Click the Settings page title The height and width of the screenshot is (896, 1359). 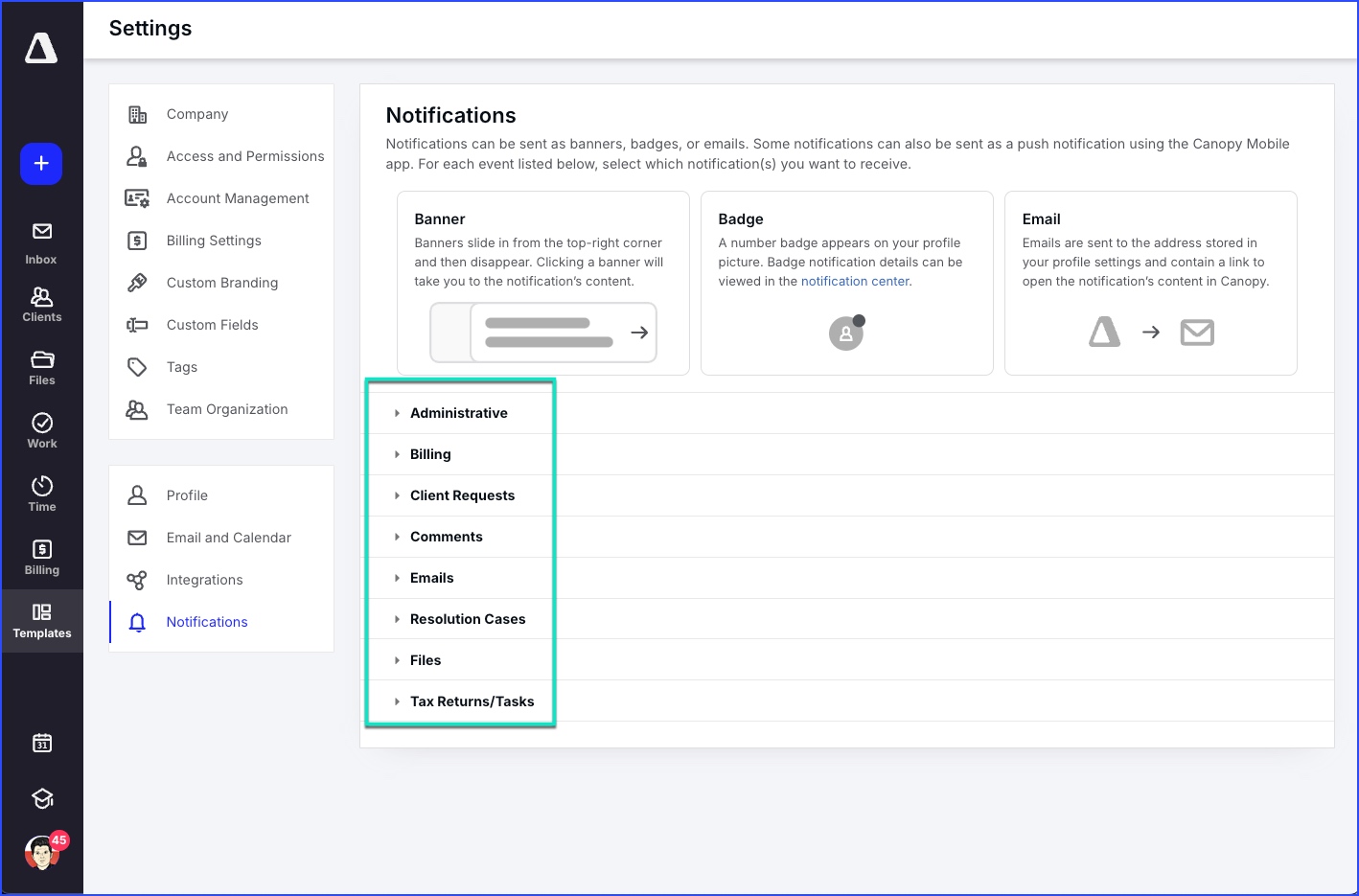point(150,29)
